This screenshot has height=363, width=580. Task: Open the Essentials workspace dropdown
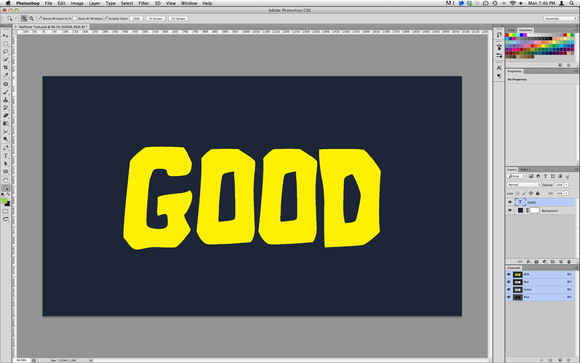[560, 19]
